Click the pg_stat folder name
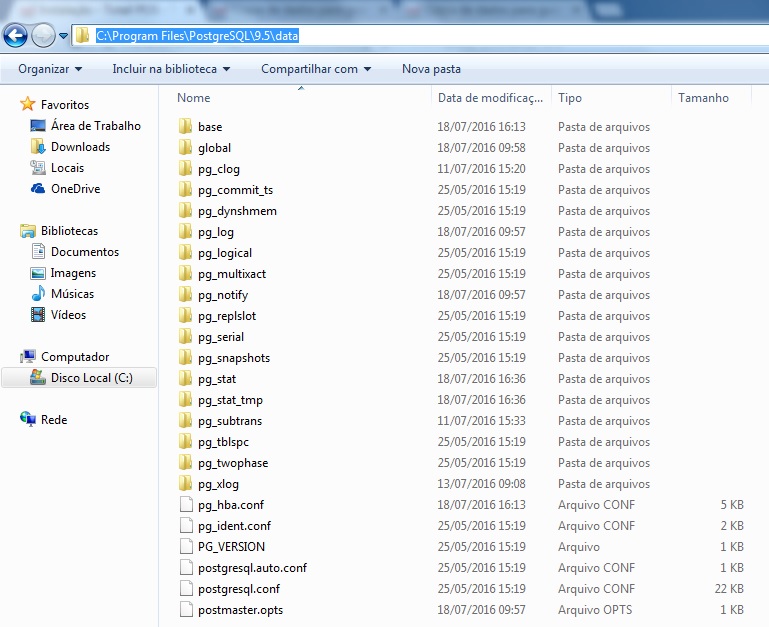This screenshot has width=769, height=627. coord(217,379)
